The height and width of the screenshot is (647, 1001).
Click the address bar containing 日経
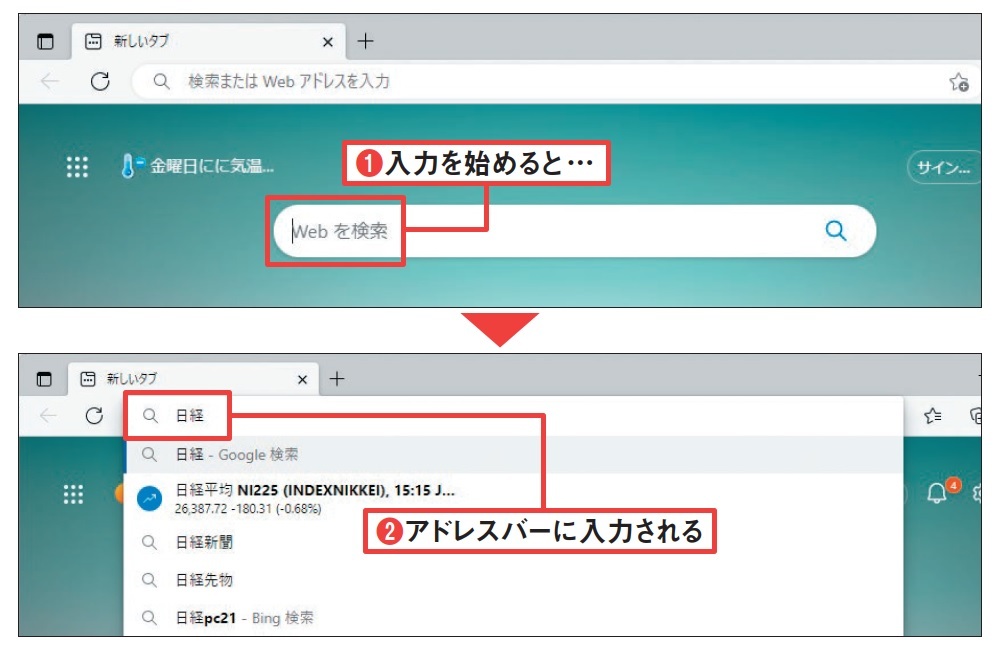coord(513,416)
